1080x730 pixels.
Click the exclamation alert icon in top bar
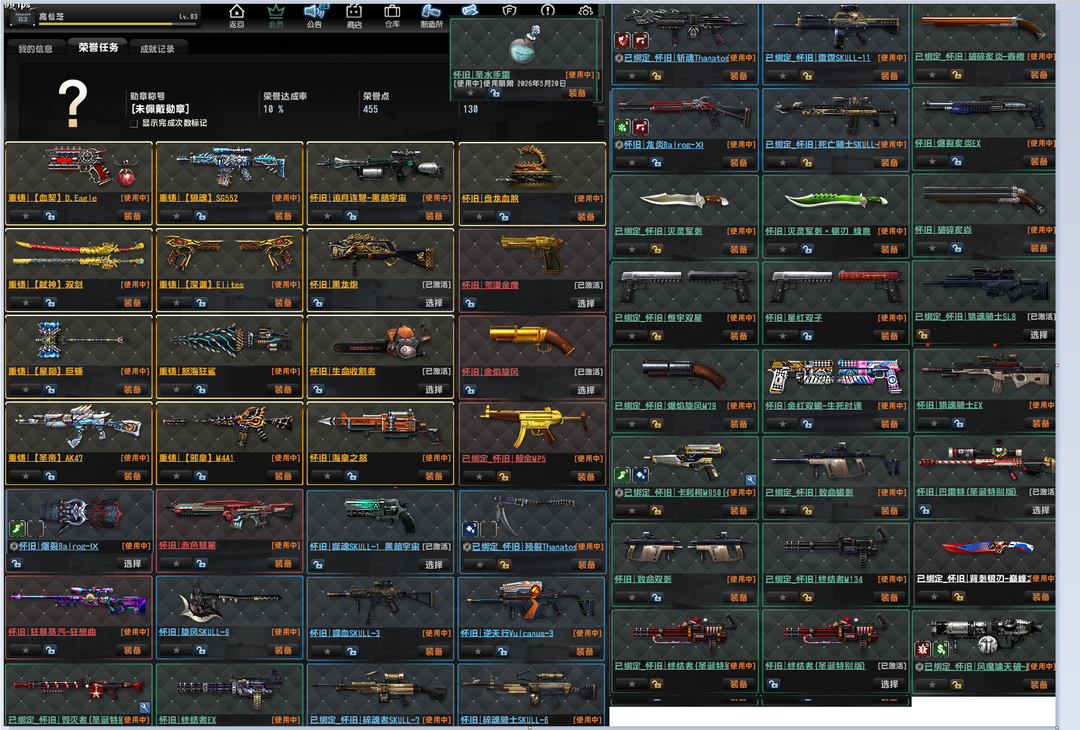pyautogui.click(x=548, y=10)
